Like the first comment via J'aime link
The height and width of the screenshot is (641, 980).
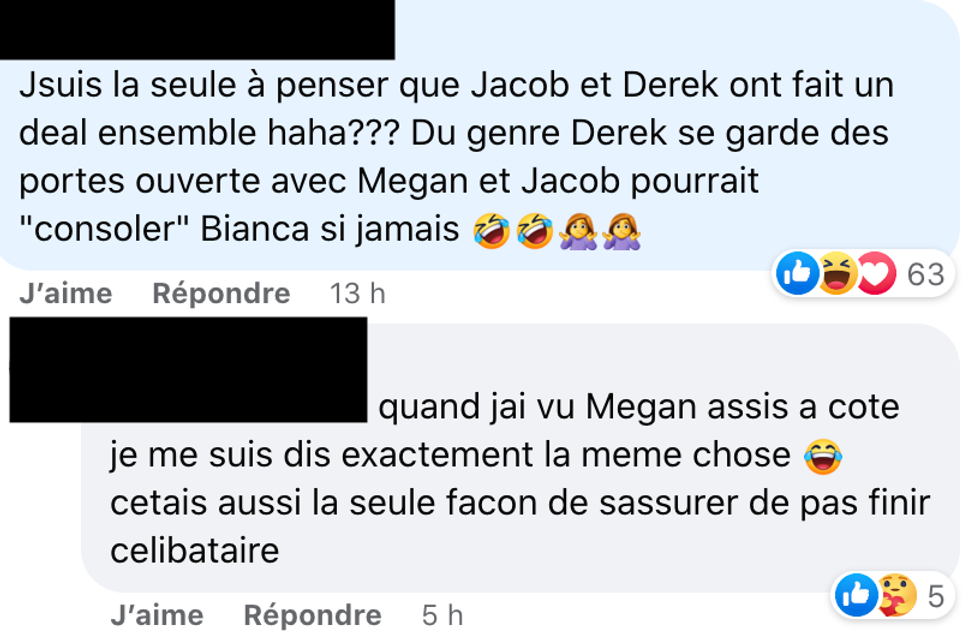pyautogui.click(x=62, y=294)
